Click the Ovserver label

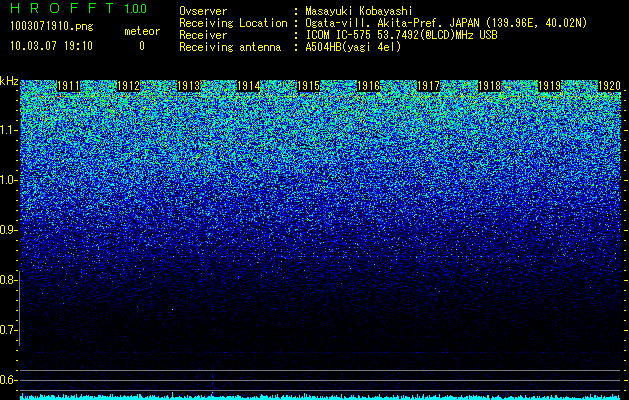pyautogui.click(x=203, y=11)
